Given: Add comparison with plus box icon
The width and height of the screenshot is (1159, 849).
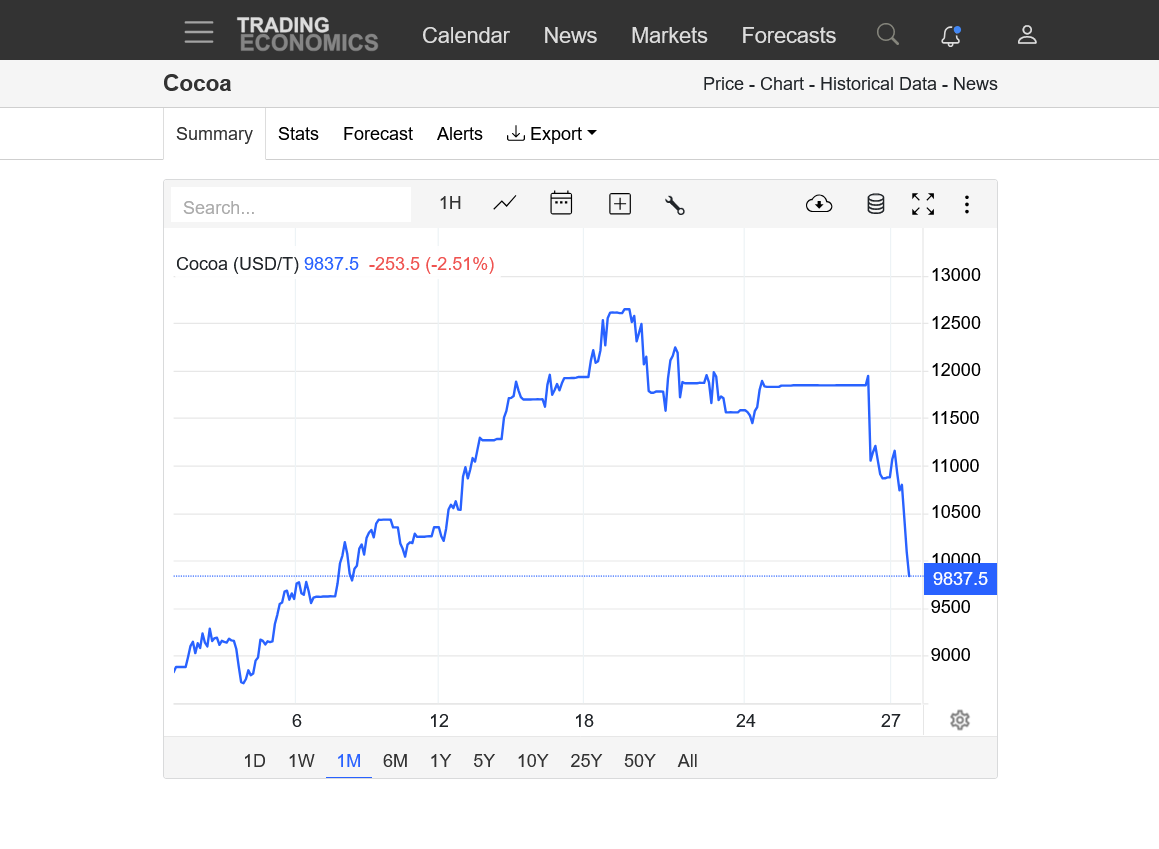Looking at the screenshot, I should pos(620,204).
